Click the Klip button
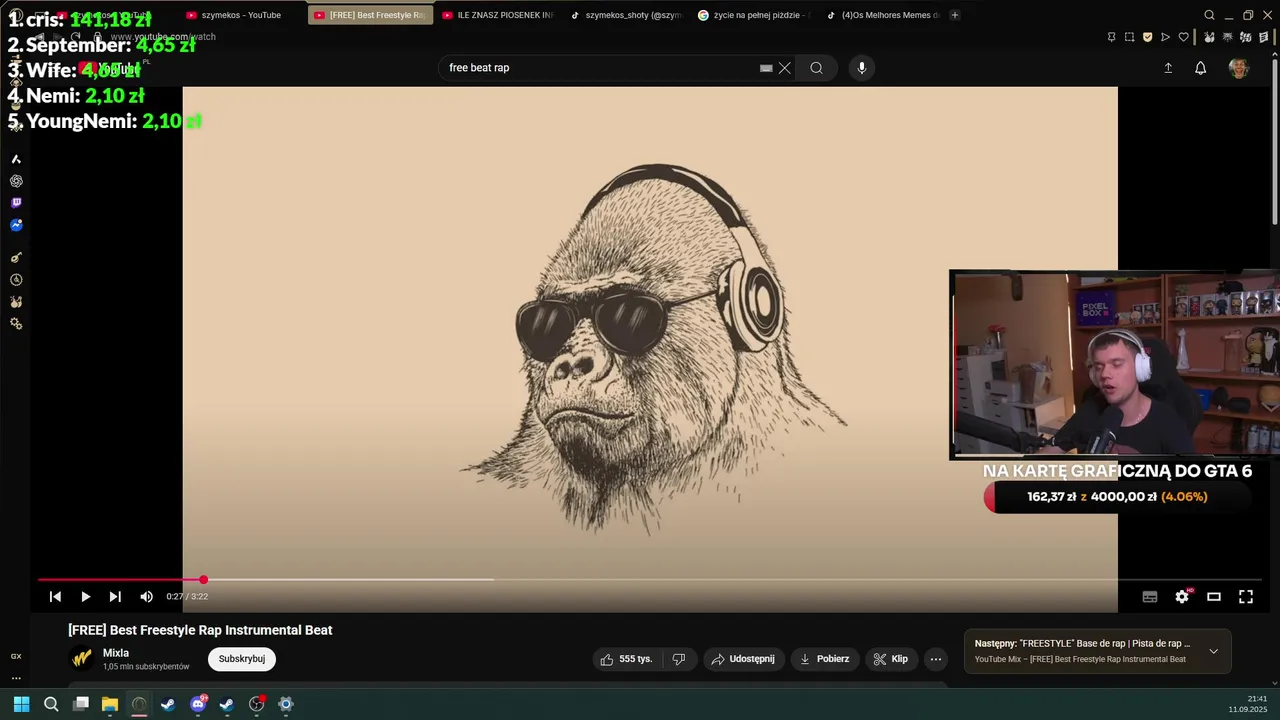 890,659
